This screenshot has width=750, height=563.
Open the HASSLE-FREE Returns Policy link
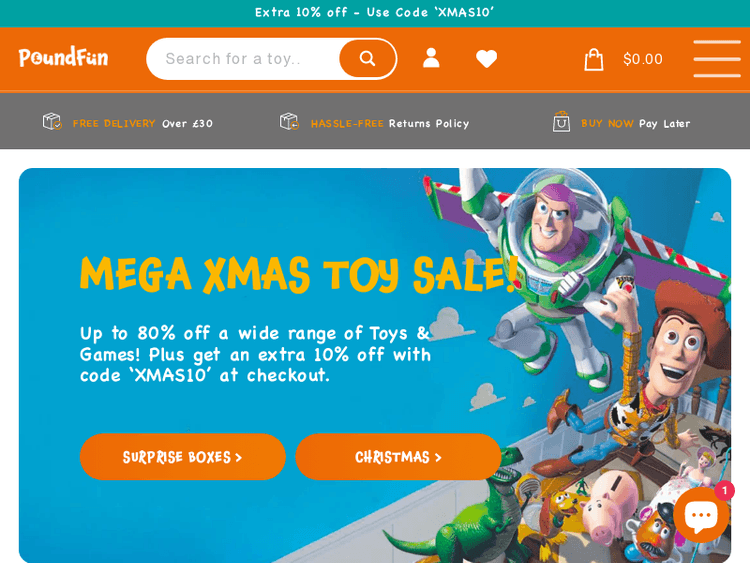390,123
